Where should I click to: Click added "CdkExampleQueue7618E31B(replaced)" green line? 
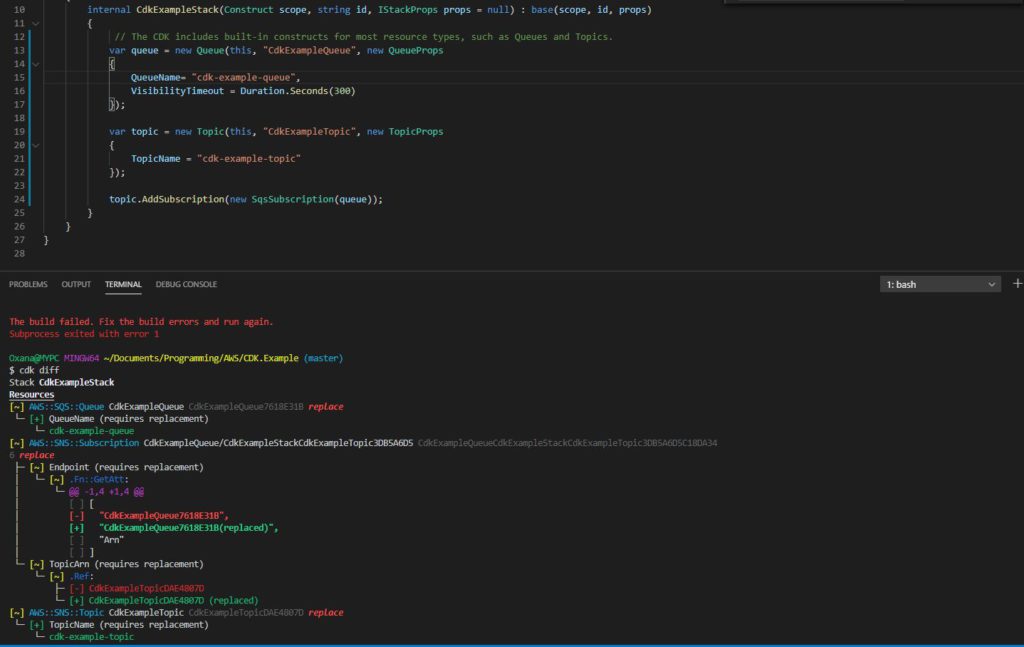point(188,528)
